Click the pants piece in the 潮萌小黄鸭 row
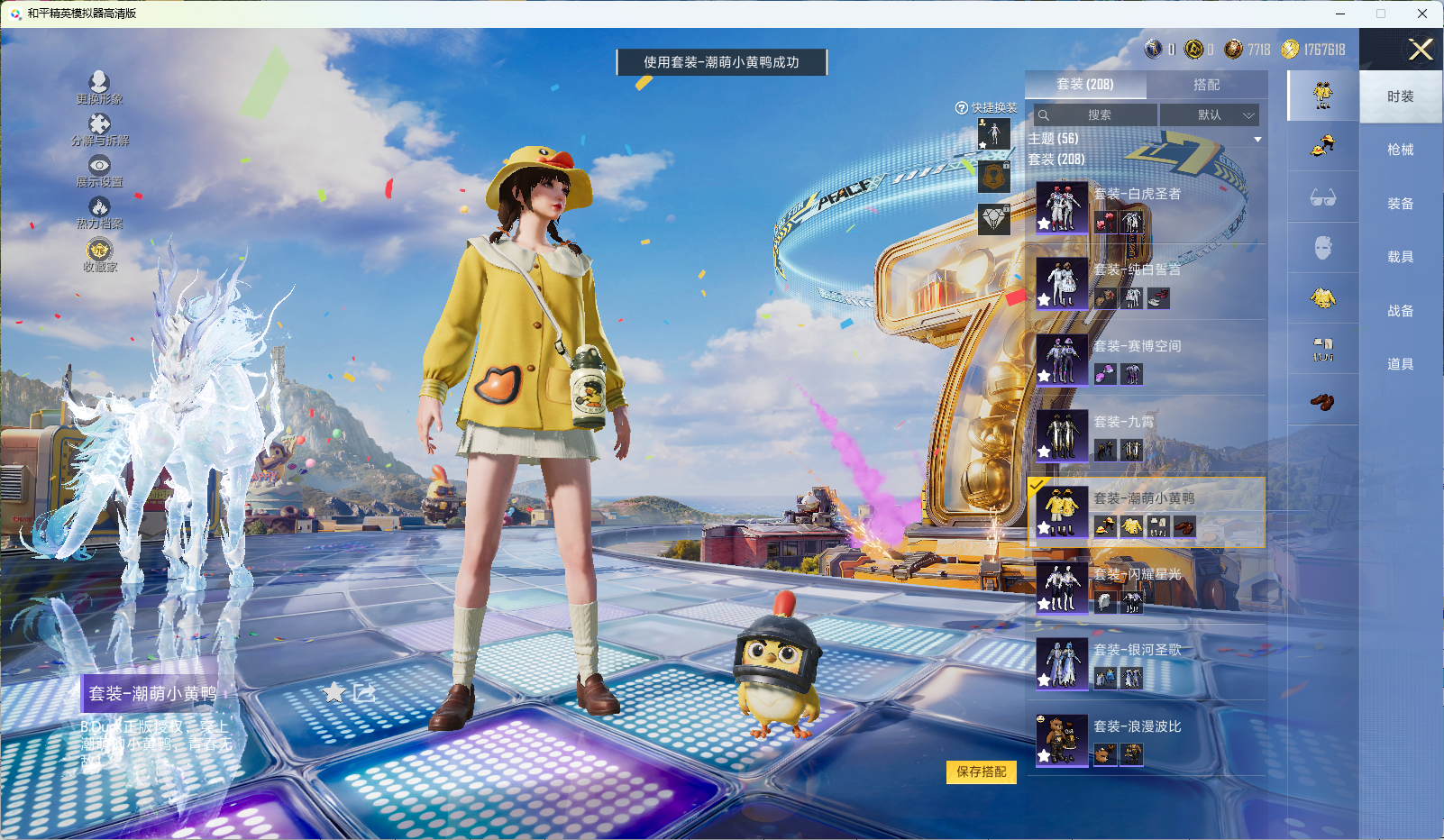 point(1157,526)
